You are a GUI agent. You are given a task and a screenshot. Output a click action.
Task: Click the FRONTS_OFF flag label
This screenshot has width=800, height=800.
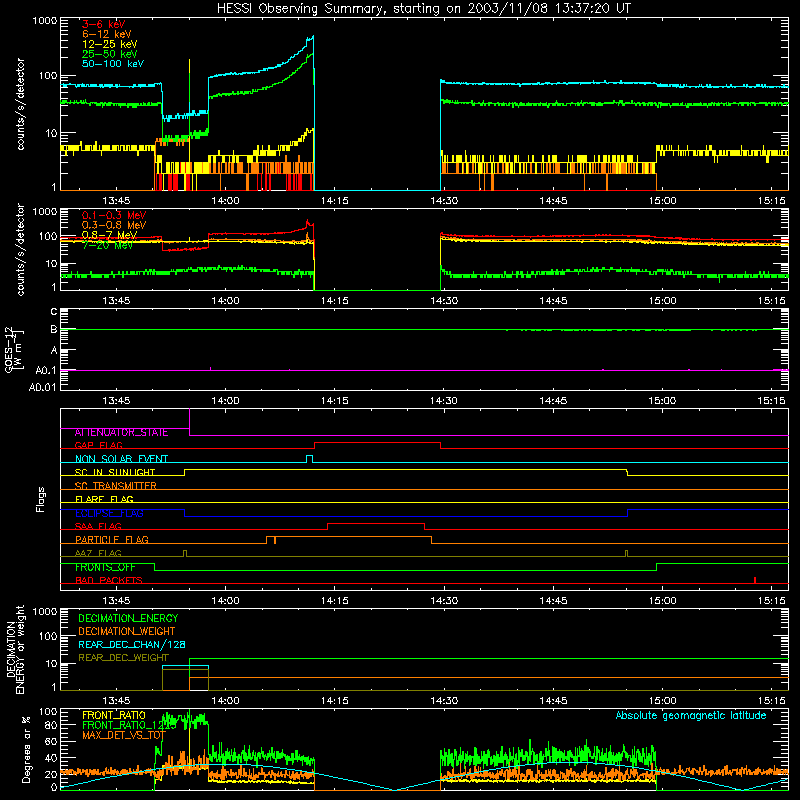pos(106,567)
